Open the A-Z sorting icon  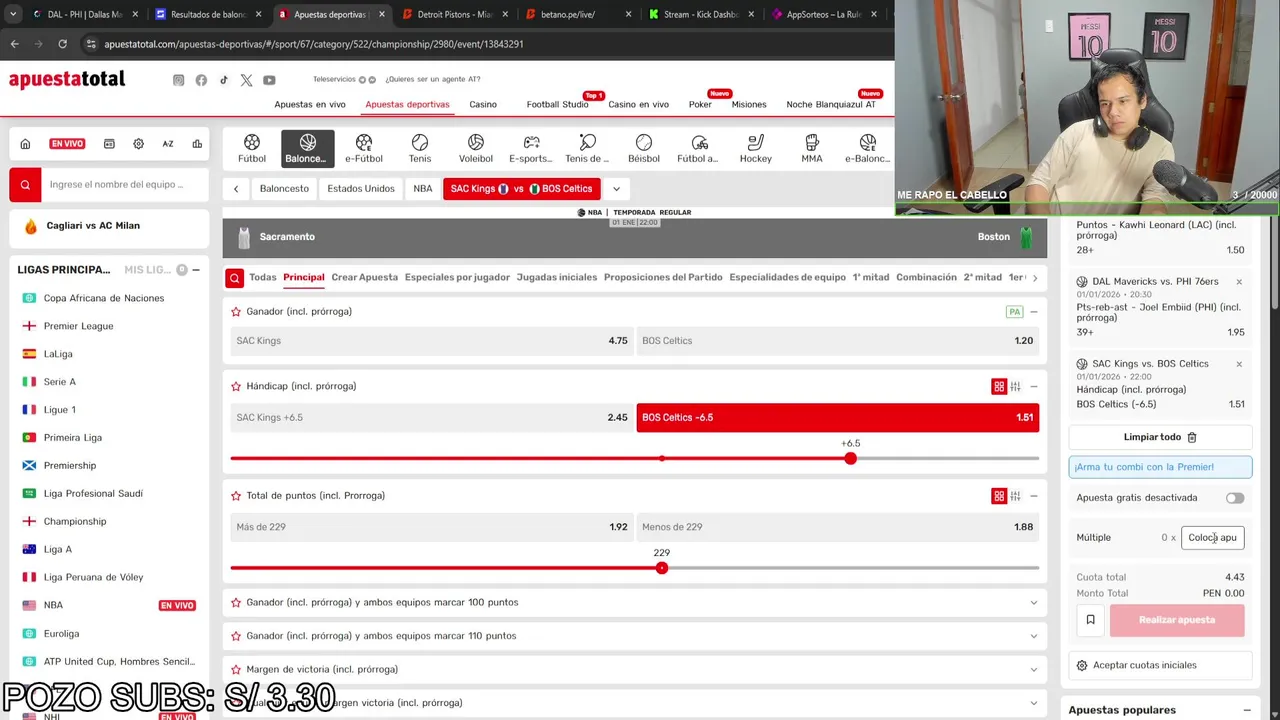[x=168, y=144]
